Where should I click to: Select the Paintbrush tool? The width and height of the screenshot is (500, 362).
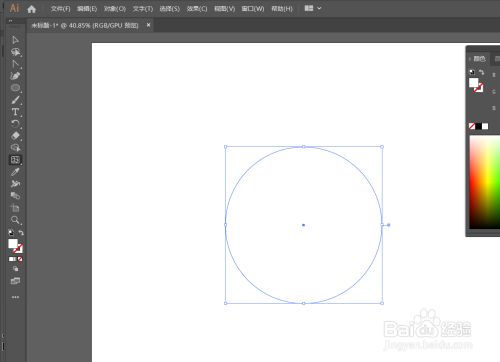(x=15, y=100)
